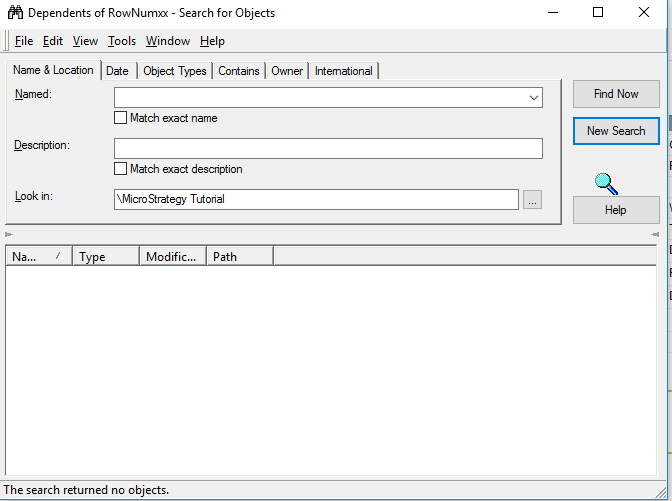Switch to the Contains tab
Screen dimensions: 672x501
(x=239, y=71)
